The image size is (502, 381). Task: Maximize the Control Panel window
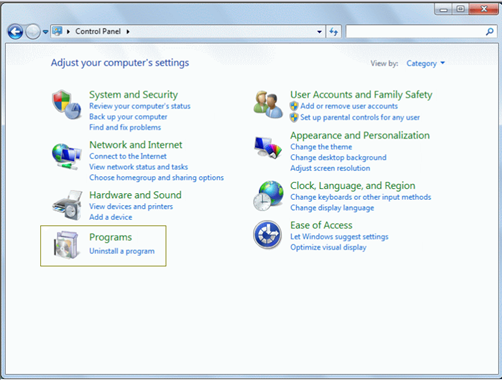coord(461,9)
